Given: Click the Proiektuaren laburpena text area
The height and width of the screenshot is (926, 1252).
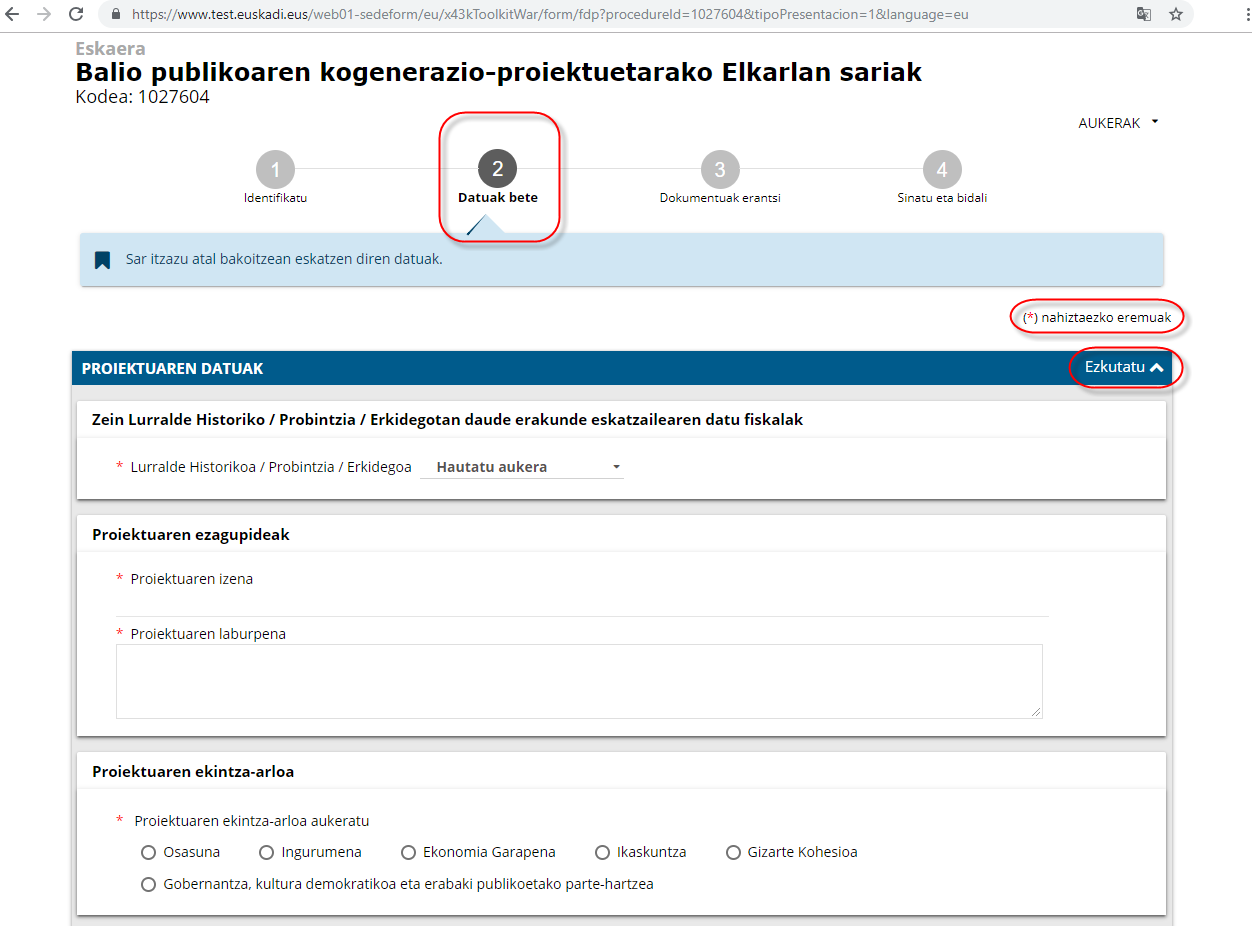Looking at the screenshot, I should 579,680.
